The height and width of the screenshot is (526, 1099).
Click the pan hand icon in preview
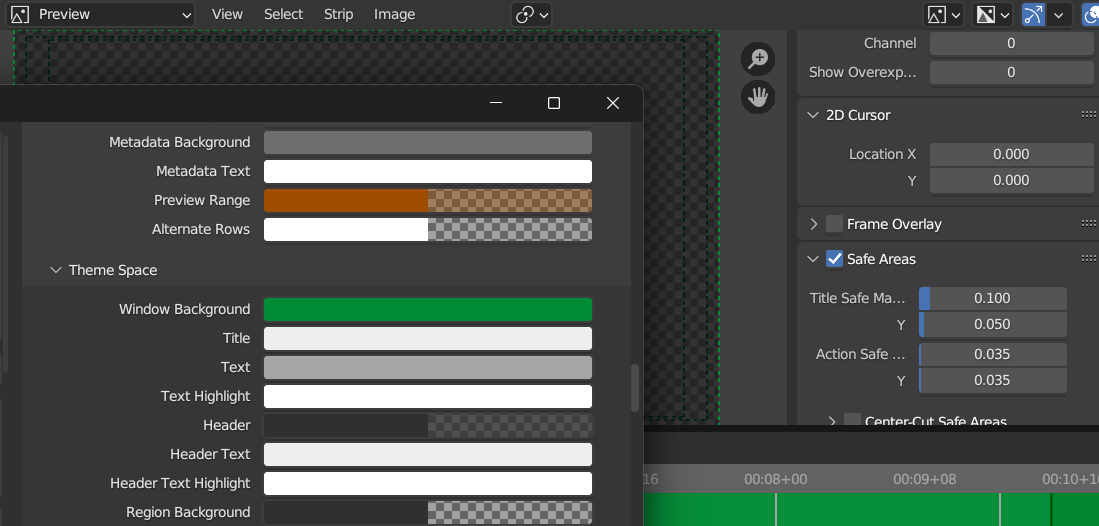tap(758, 97)
